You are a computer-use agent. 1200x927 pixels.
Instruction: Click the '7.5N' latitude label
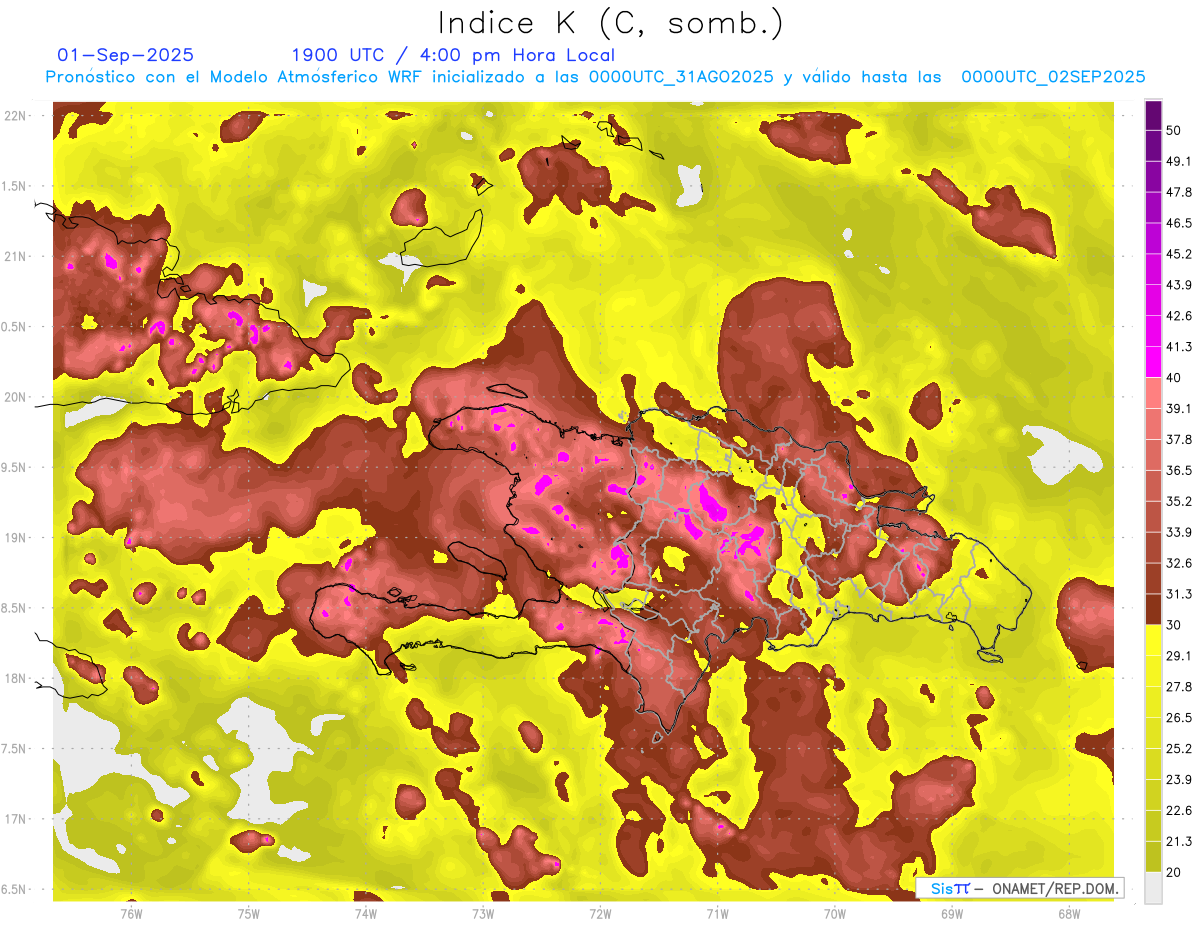(14, 749)
